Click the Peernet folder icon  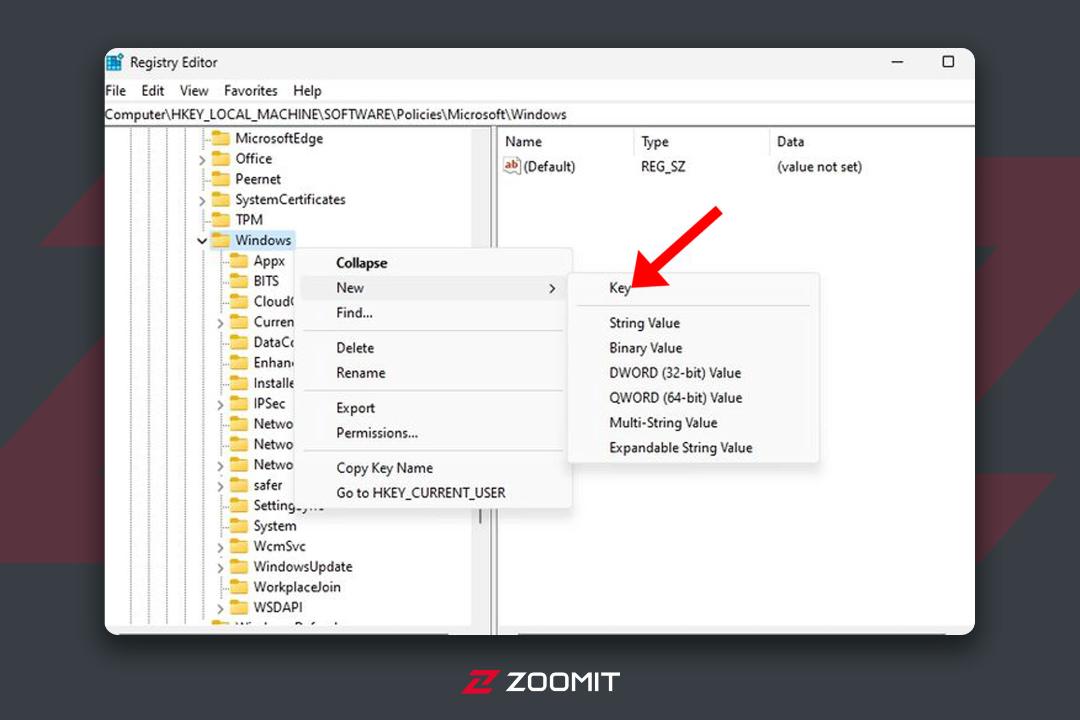(220, 179)
